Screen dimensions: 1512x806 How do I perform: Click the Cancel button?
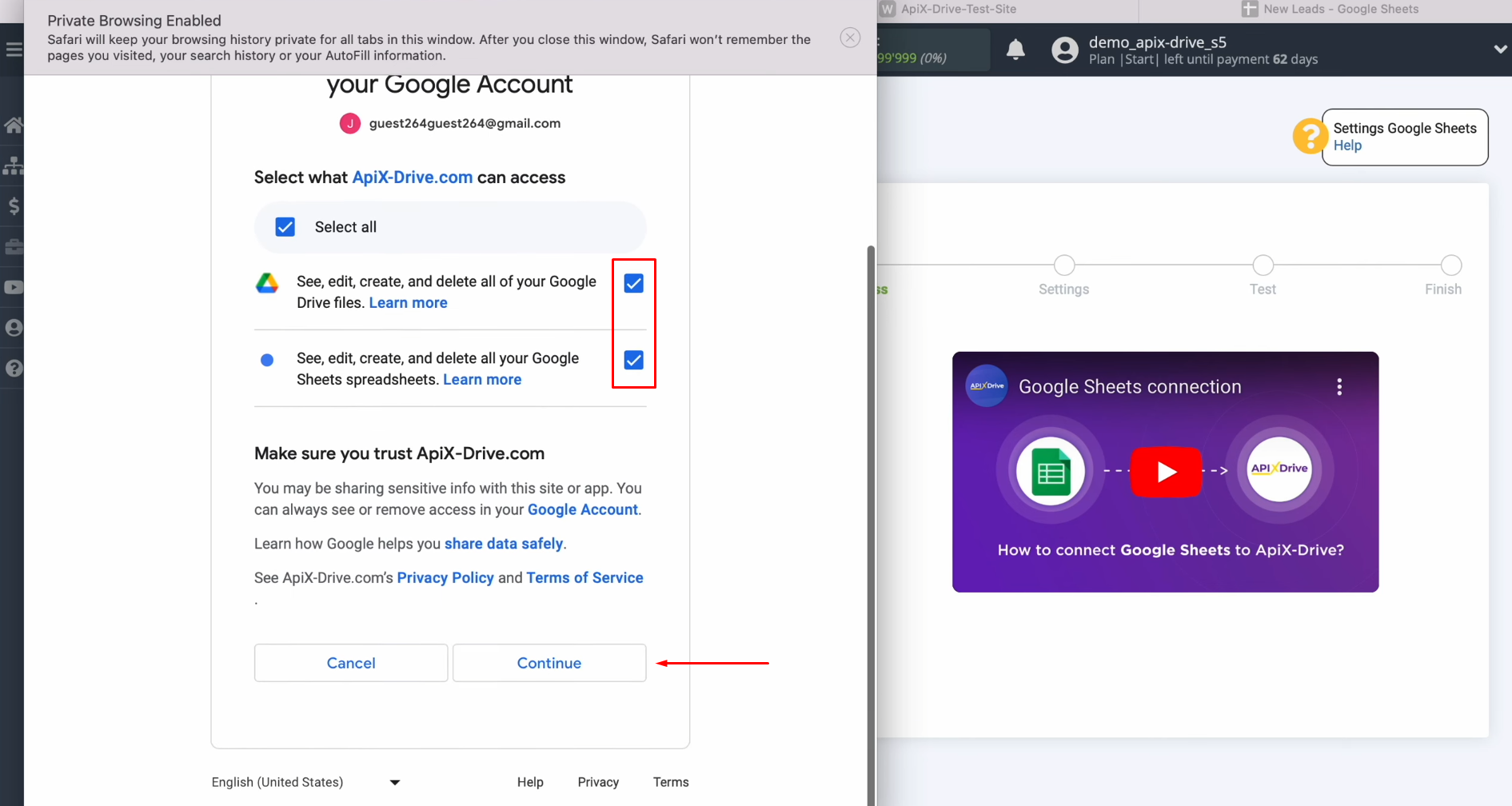click(351, 663)
